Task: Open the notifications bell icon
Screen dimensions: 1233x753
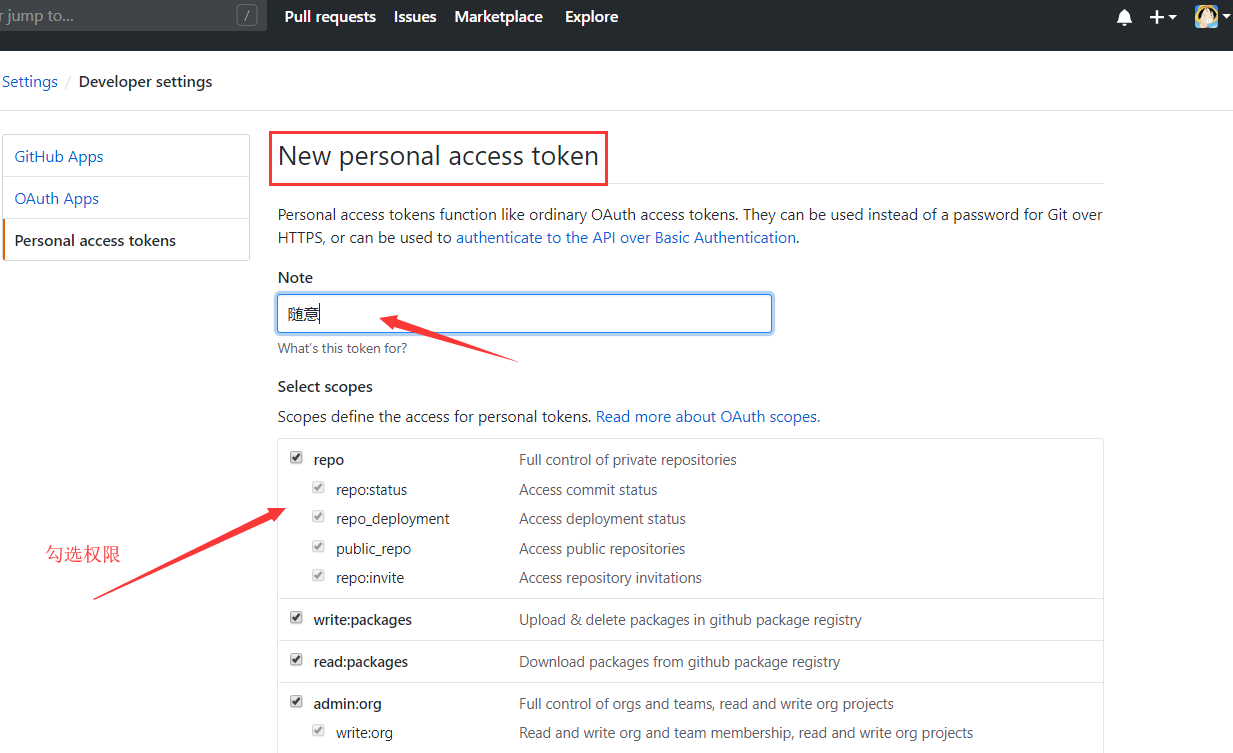Action: 1125,17
